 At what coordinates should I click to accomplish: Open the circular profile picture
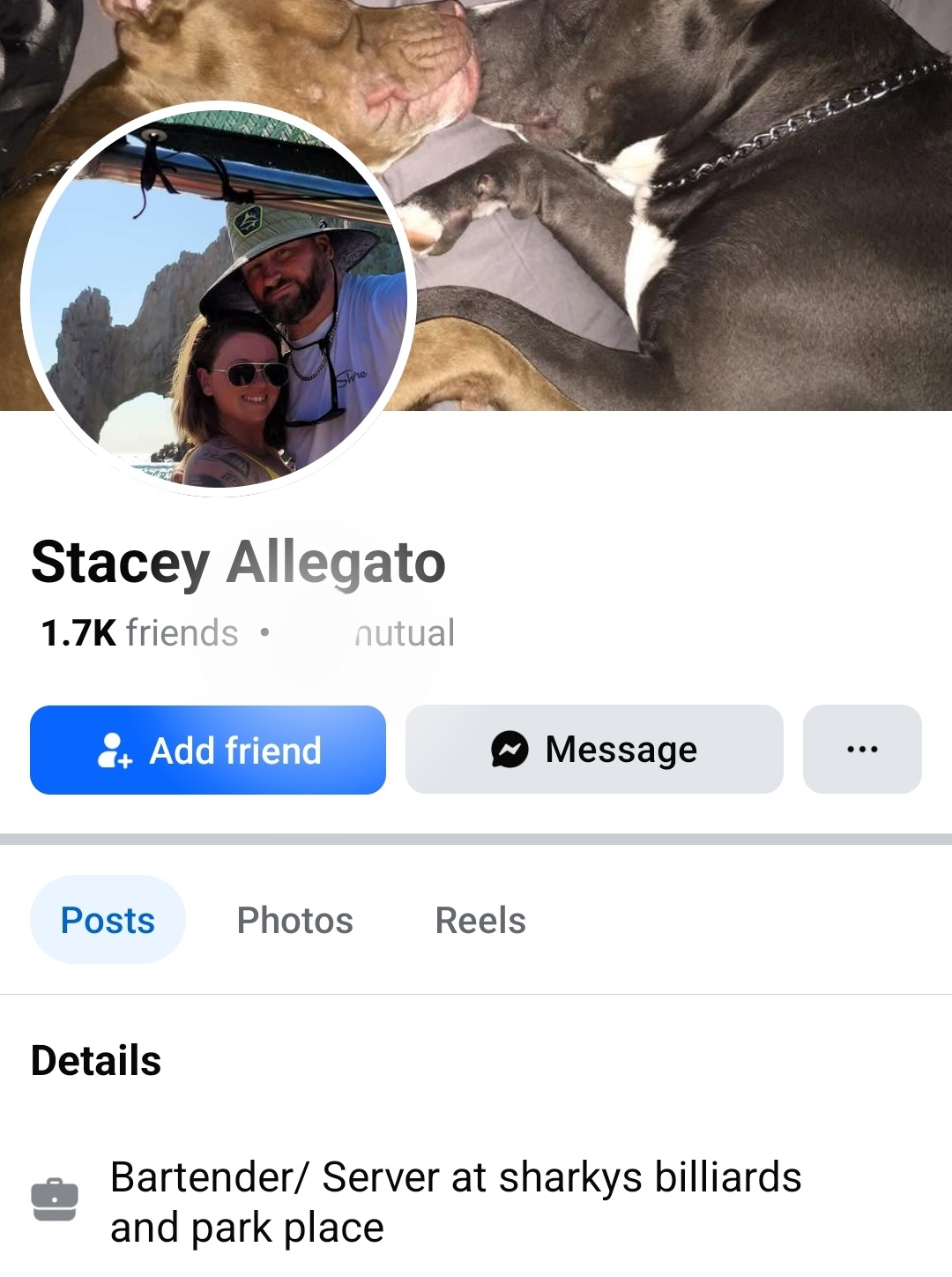click(x=219, y=299)
